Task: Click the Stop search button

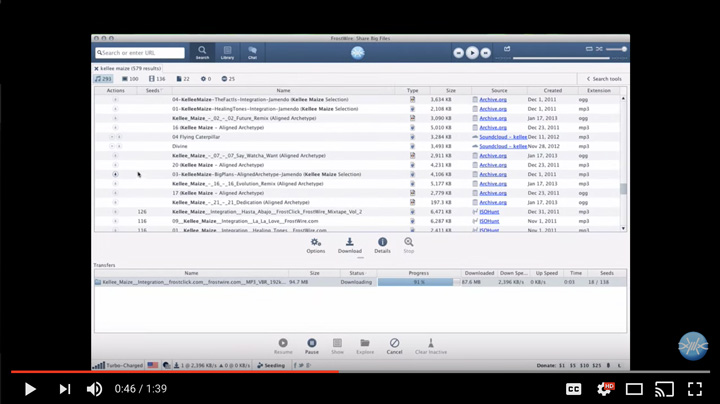Action: coord(409,245)
